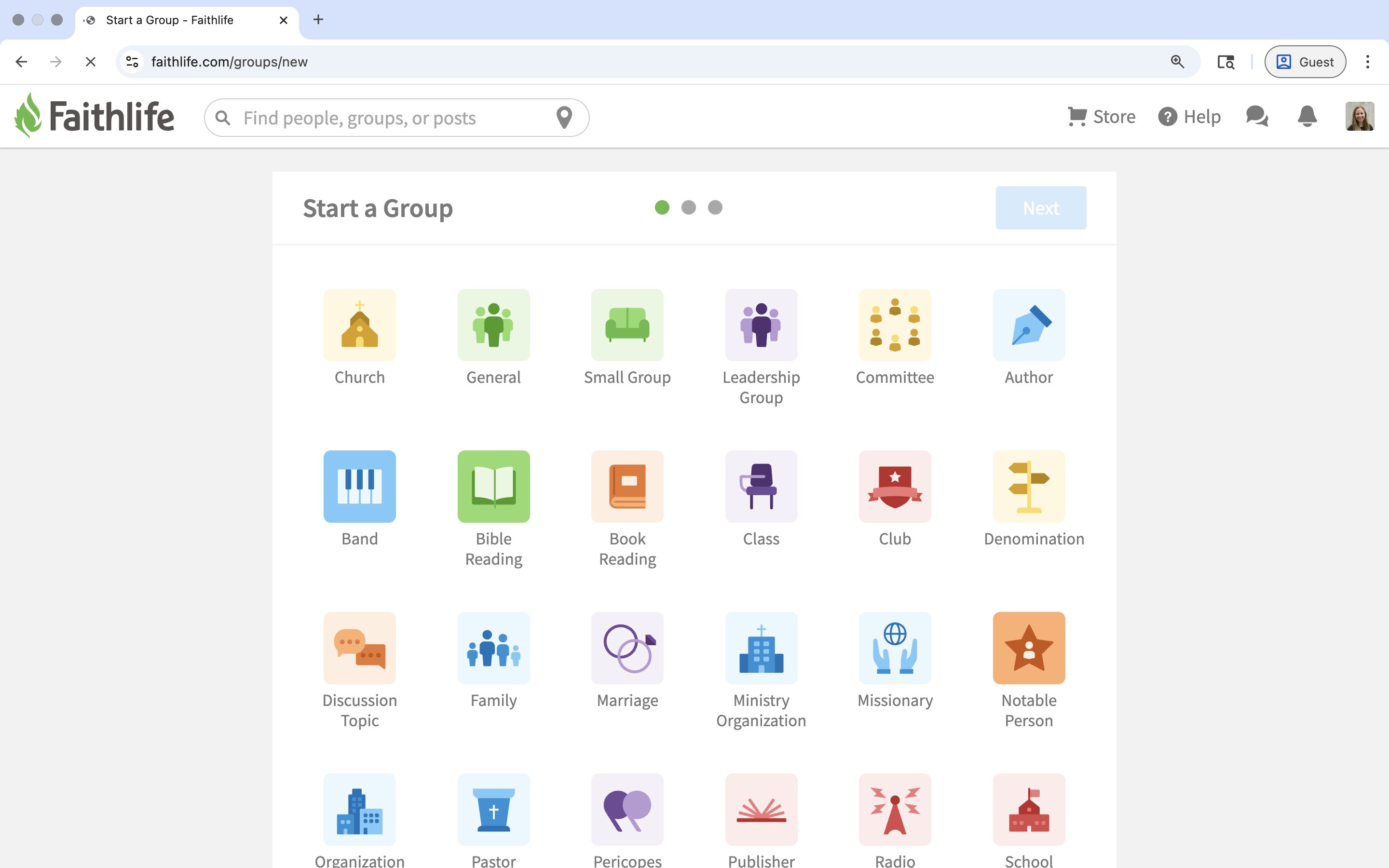Image resolution: width=1389 pixels, height=868 pixels.
Task: Click the Church label text
Action: [x=359, y=377]
